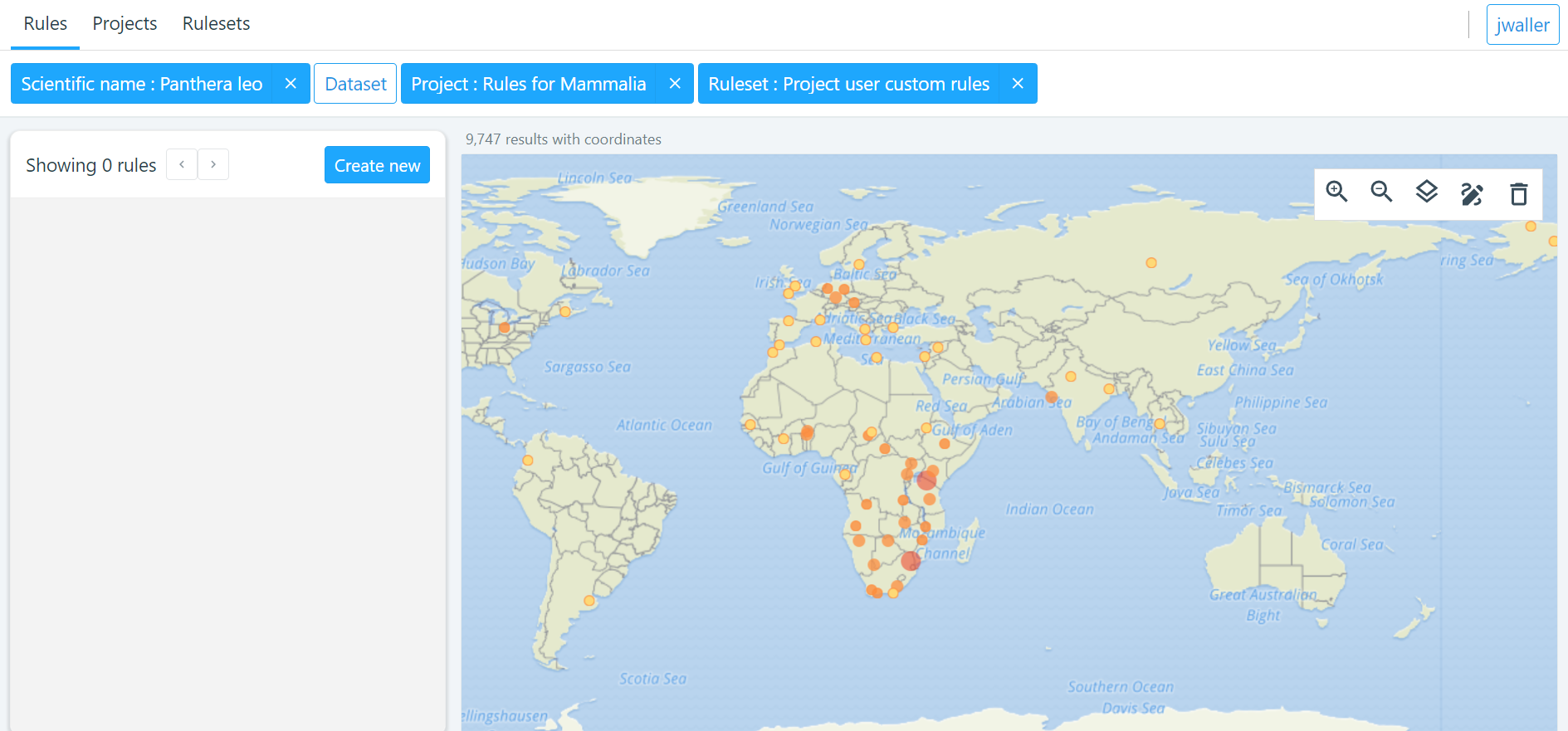Image resolution: width=1568 pixels, height=731 pixels.
Task: Remove the Scientific name Panthera leo filter
Action: [x=291, y=84]
